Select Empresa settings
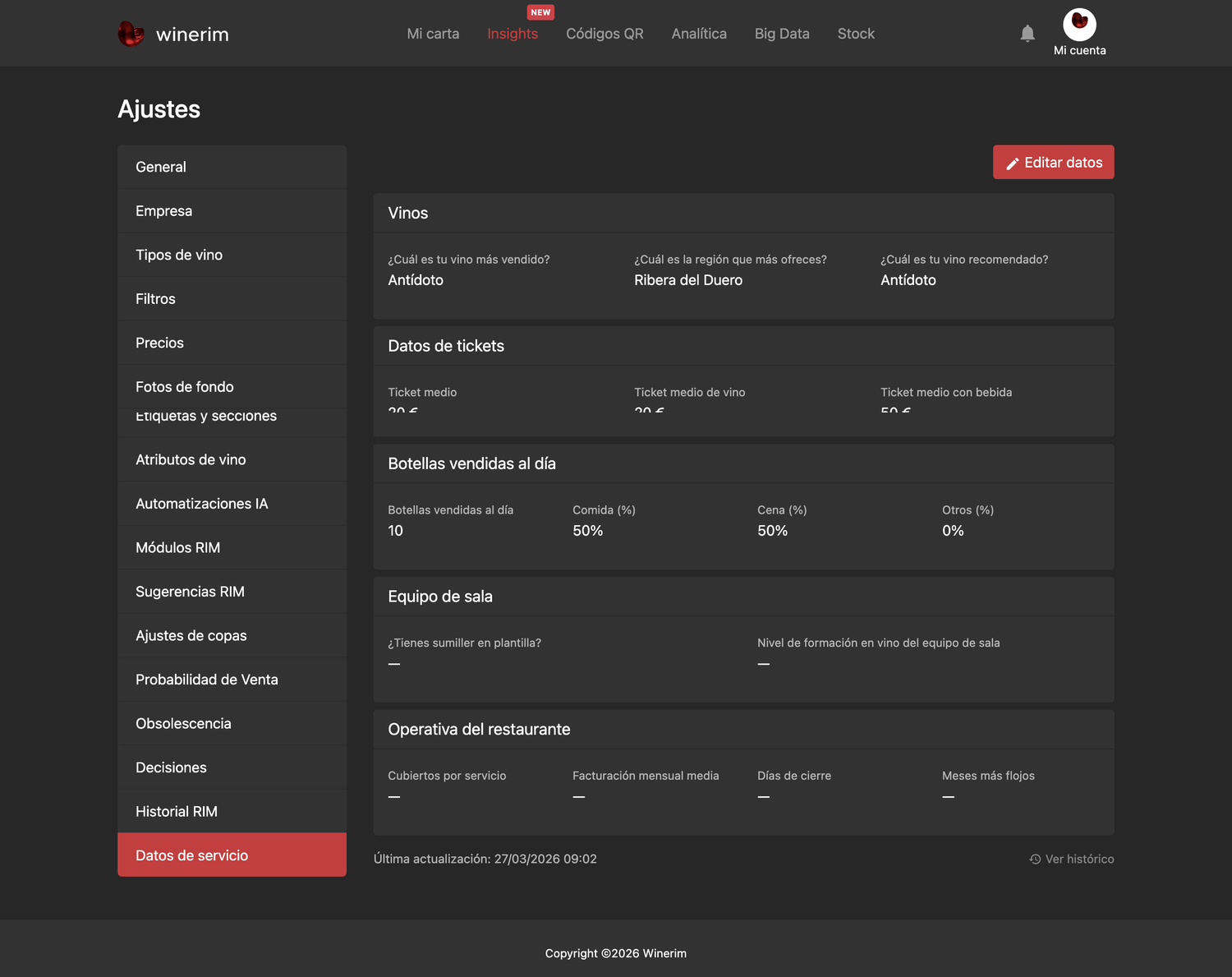Image resolution: width=1232 pixels, height=977 pixels. click(232, 211)
